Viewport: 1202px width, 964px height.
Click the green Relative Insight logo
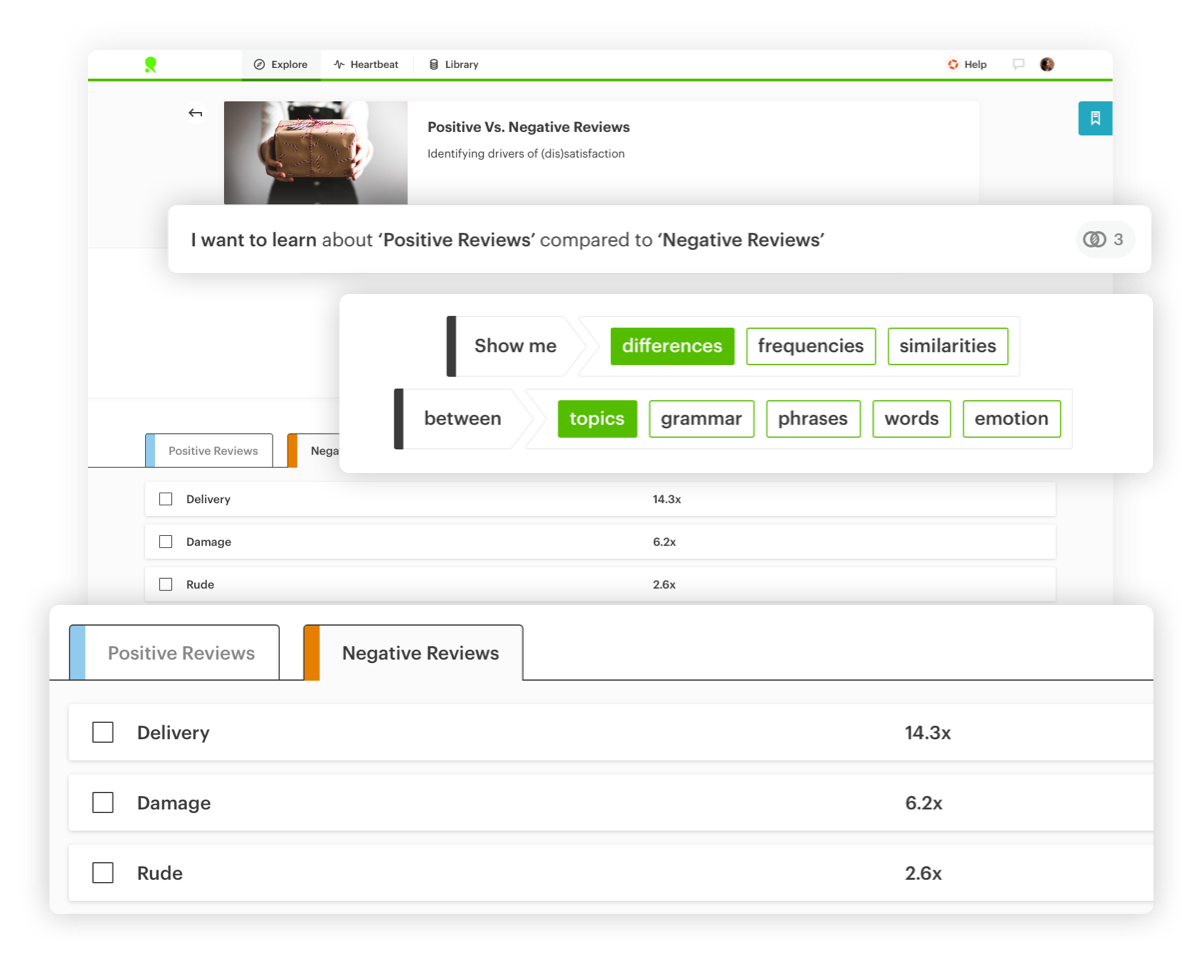pos(150,65)
